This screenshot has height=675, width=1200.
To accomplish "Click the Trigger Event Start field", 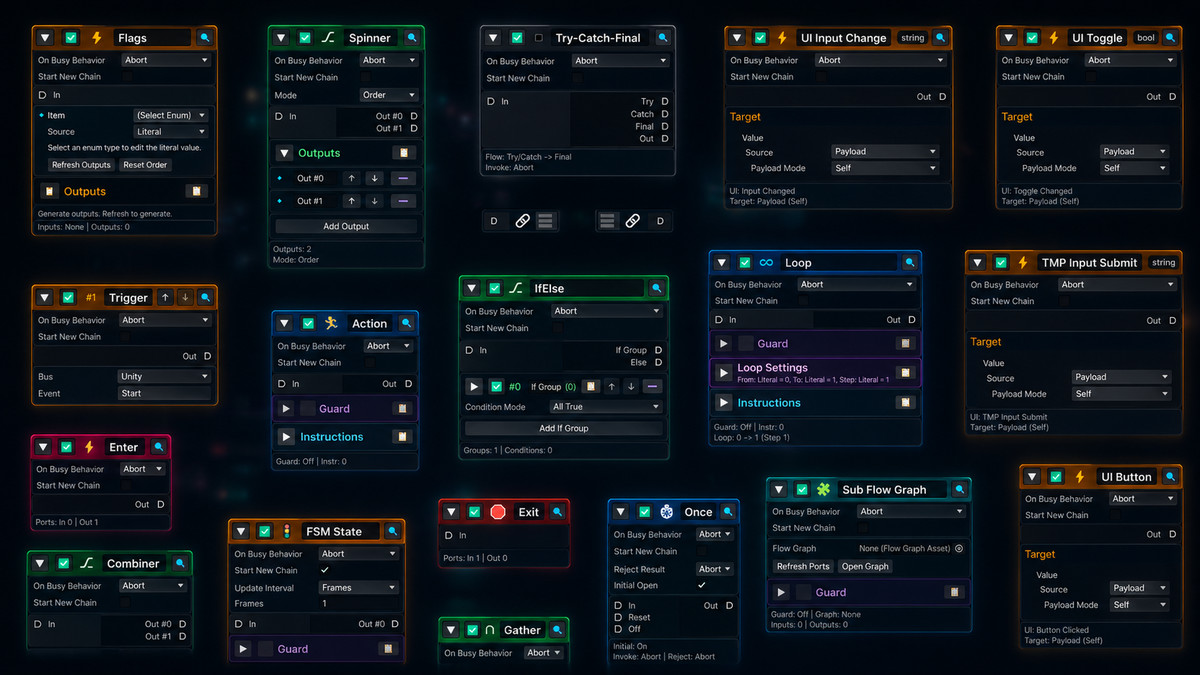I will tap(164, 394).
